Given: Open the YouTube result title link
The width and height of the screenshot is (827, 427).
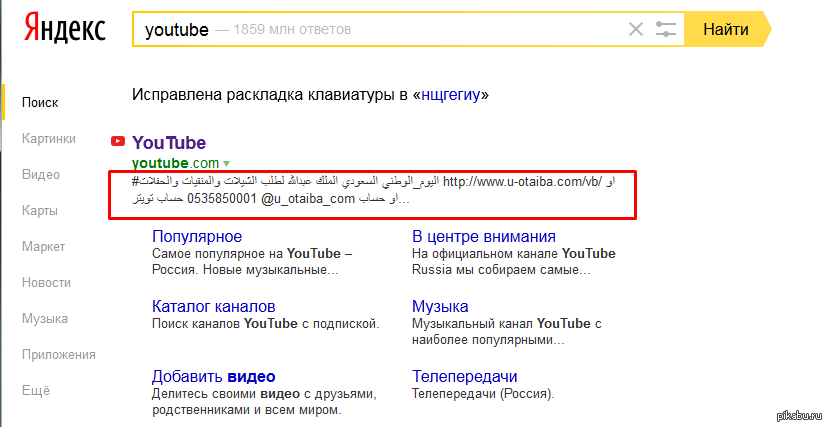Looking at the screenshot, I should click(169, 143).
